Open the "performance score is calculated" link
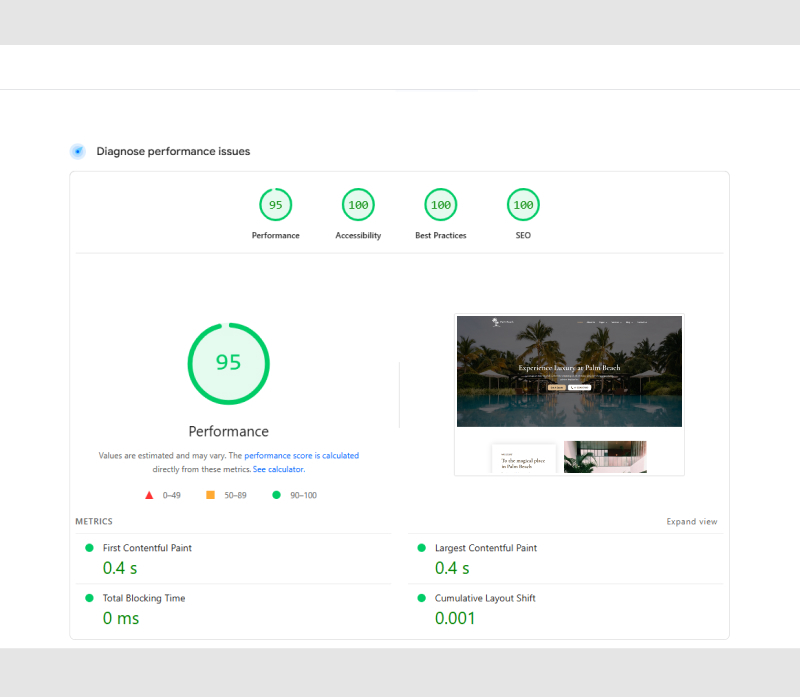This screenshot has height=697, width=800. click(301, 456)
